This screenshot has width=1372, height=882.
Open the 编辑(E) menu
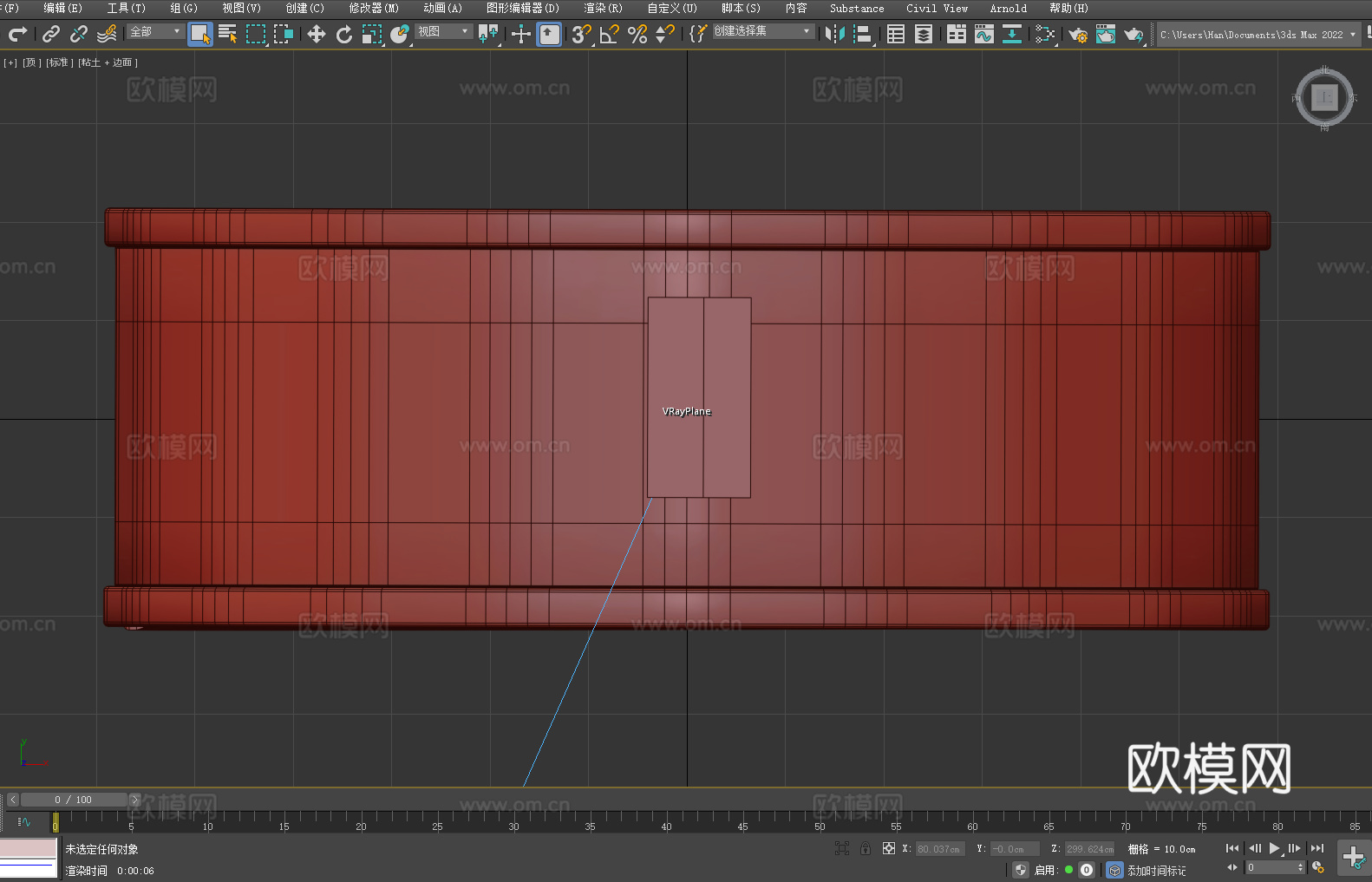point(62,8)
